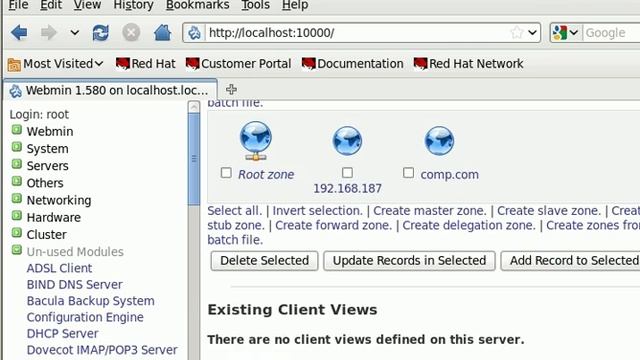Screen dimensions: 640x360
Task: Reload the current page
Action: point(100,33)
